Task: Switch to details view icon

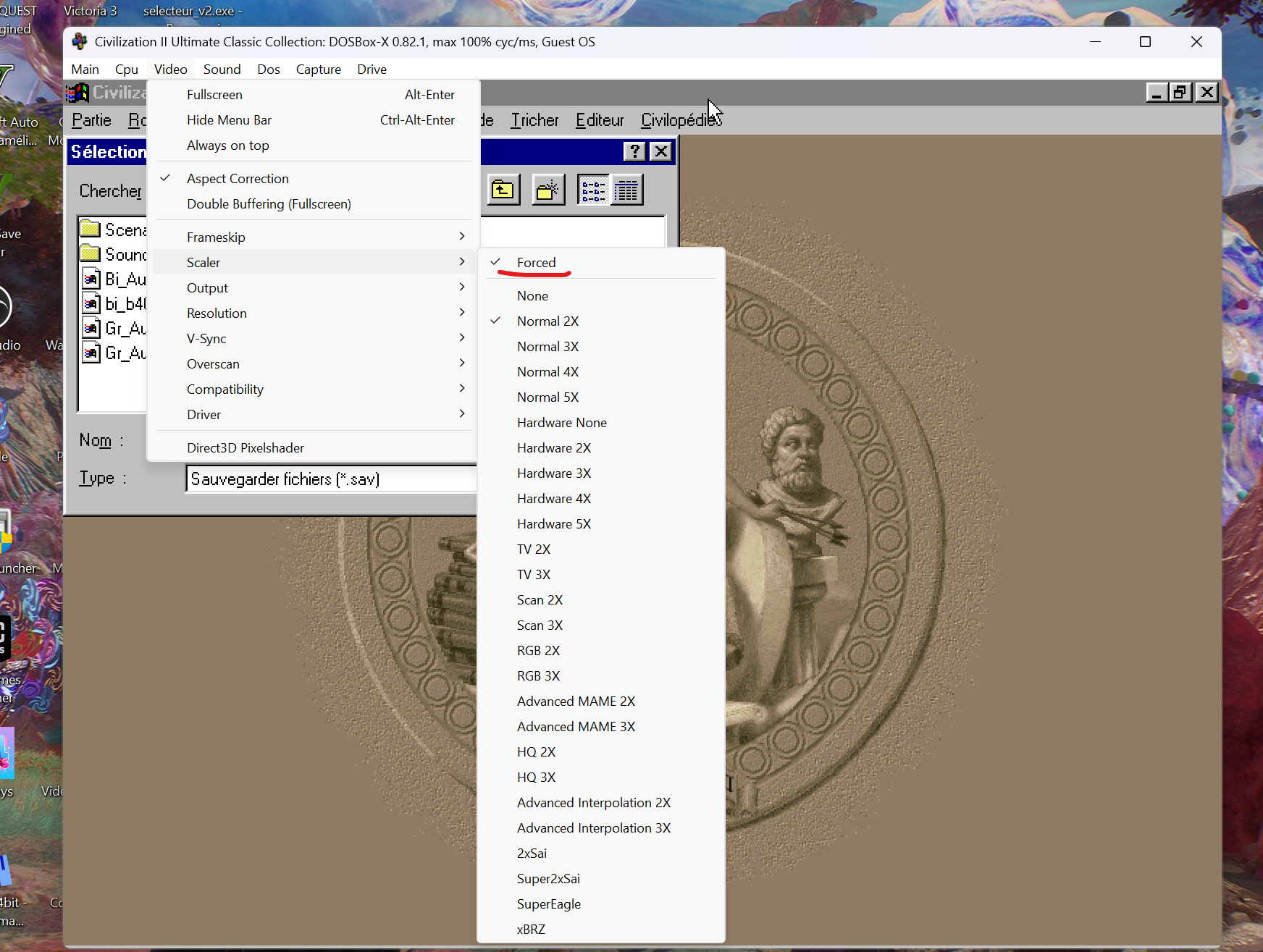Action: 626,190
